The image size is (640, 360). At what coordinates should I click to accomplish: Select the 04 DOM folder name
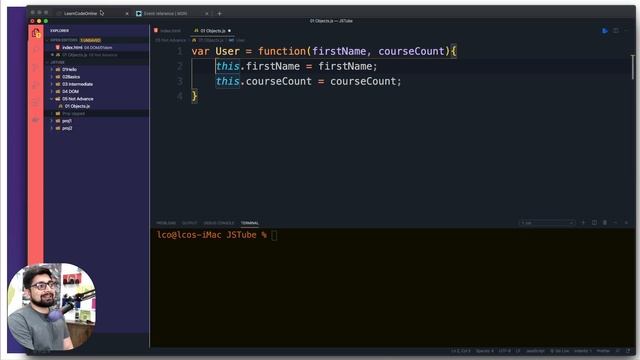[x=70, y=91]
